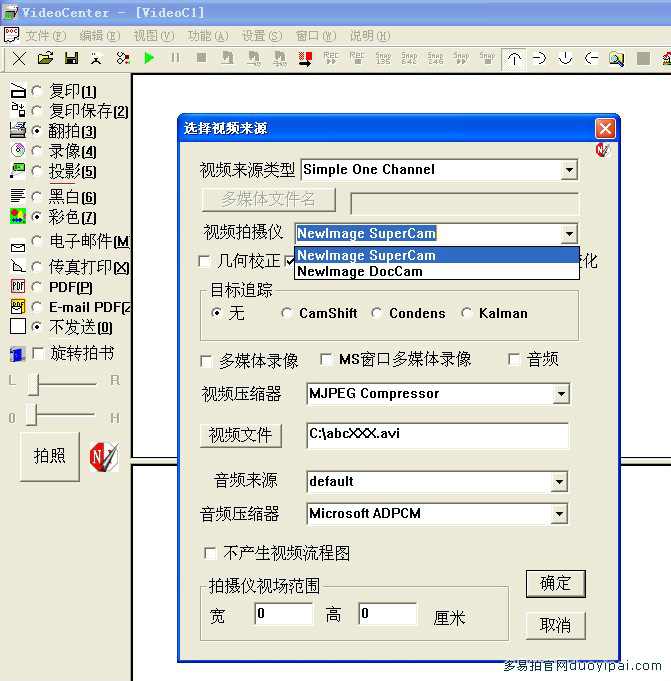Image resolution: width=671 pixels, height=681 pixels.
Task: Toggle 旋转拍书 checkbox
Action: click(38, 353)
